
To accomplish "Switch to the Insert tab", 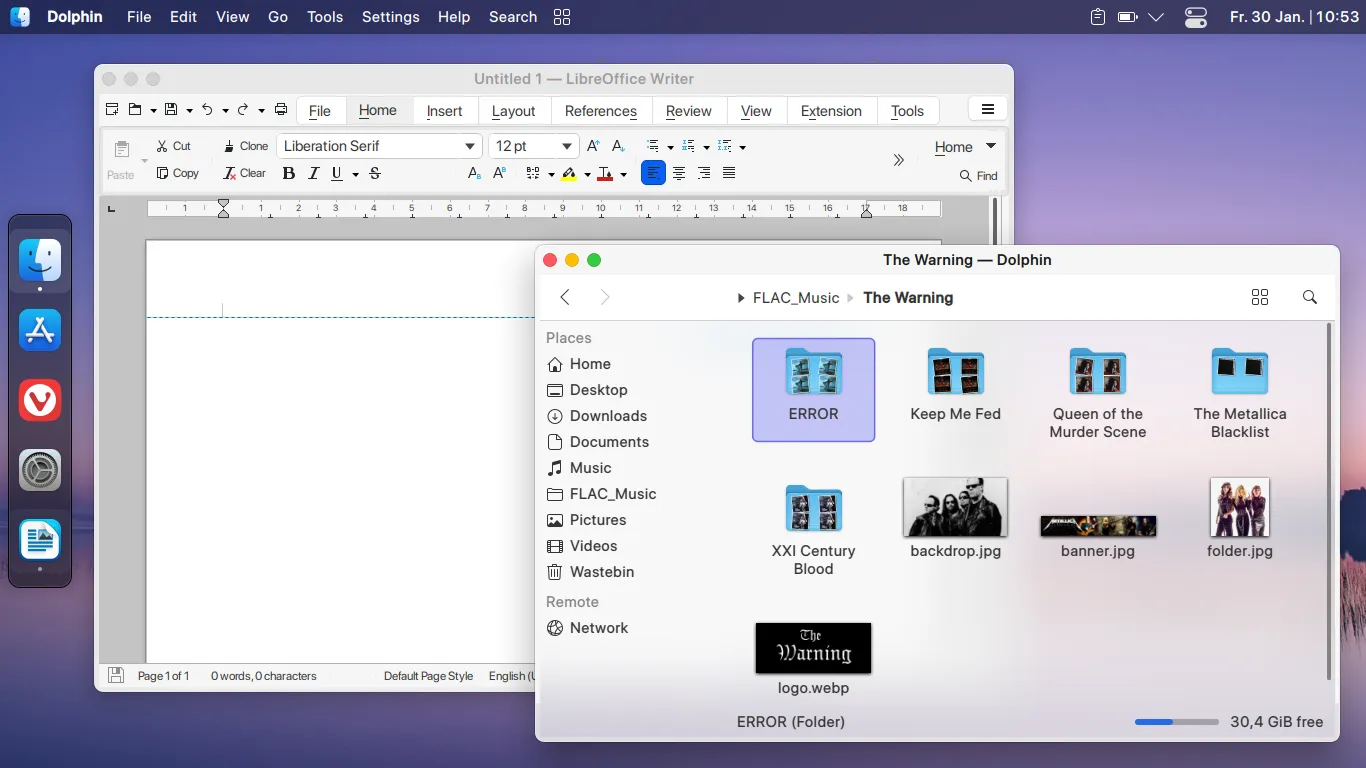I will point(444,110).
